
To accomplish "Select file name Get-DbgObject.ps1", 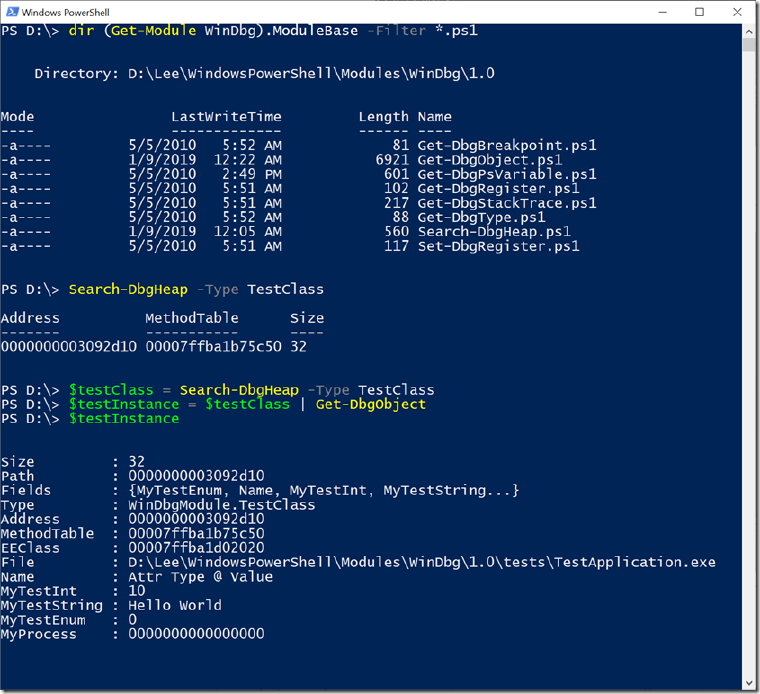I will coord(490,160).
